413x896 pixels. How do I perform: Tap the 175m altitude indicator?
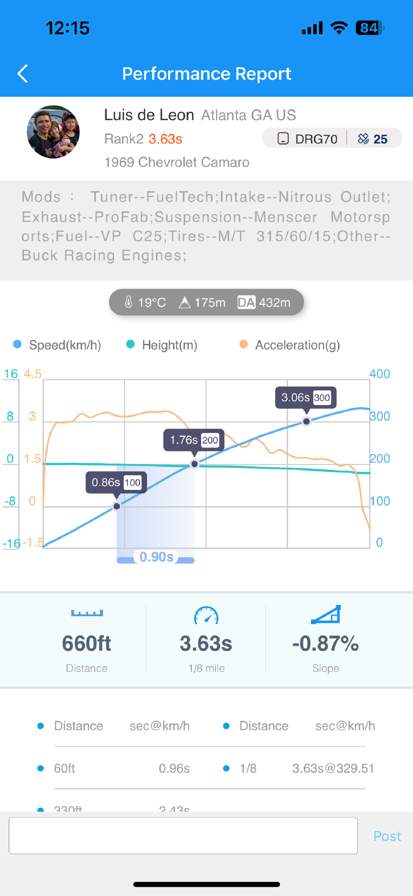click(x=202, y=302)
